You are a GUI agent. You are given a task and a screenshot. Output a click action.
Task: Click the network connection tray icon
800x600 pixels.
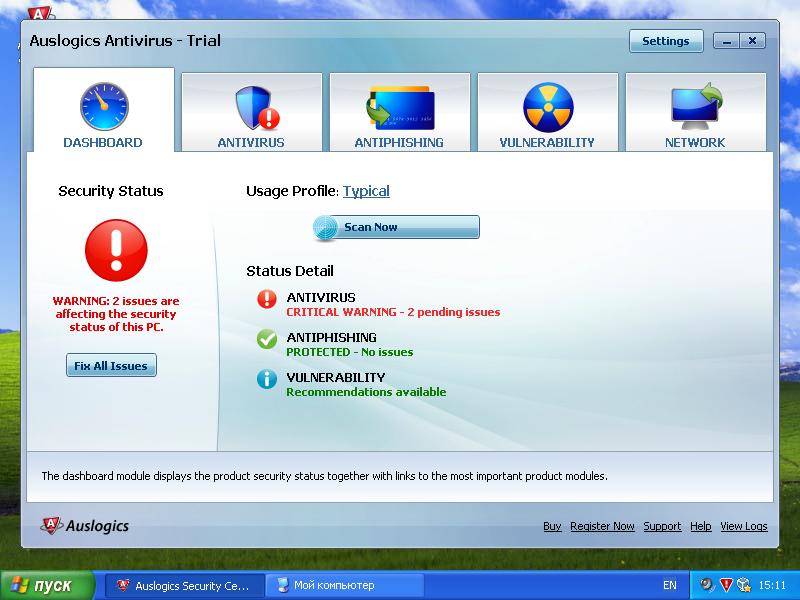[x=744, y=585]
